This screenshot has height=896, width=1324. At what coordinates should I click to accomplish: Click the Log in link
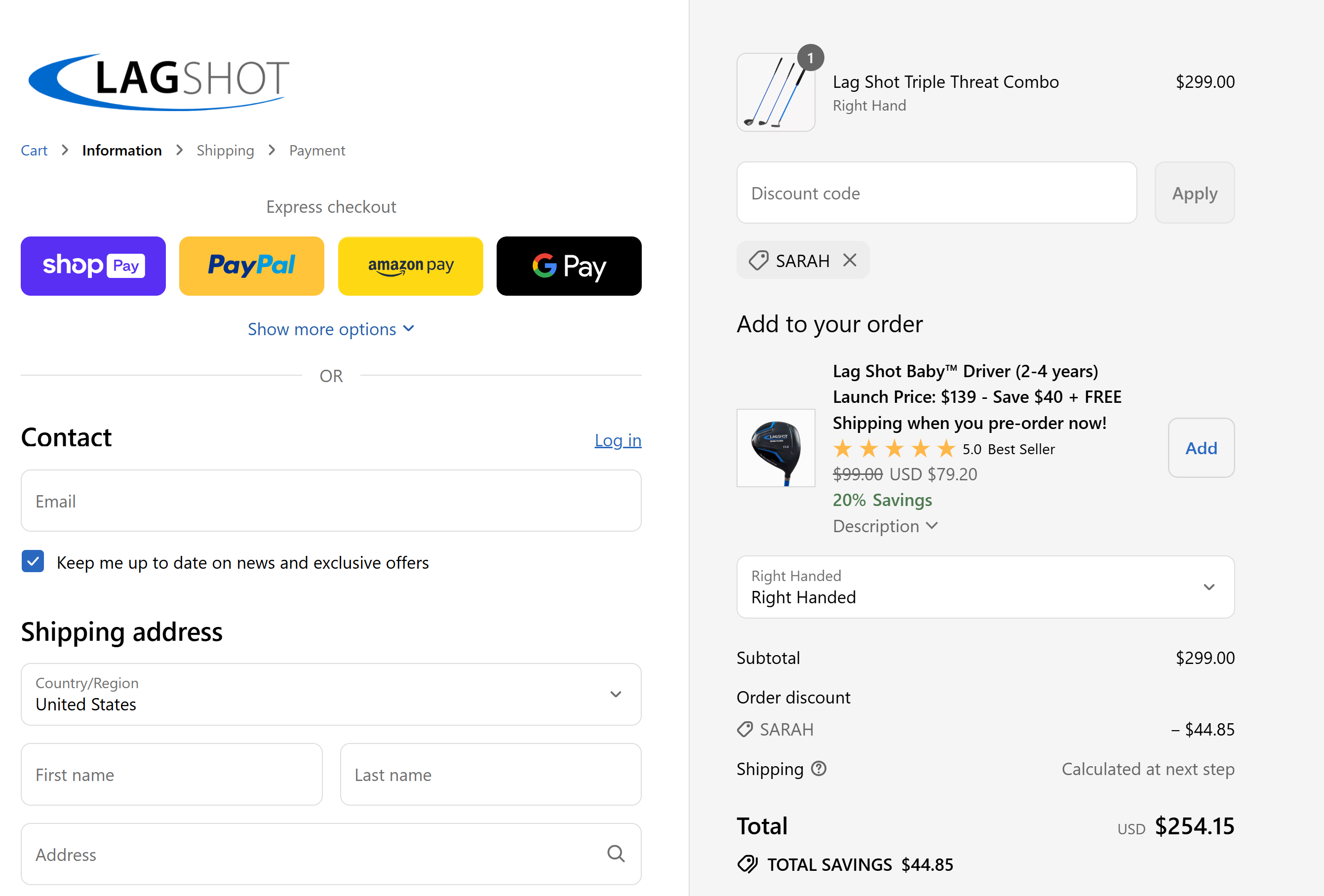tap(618, 440)
